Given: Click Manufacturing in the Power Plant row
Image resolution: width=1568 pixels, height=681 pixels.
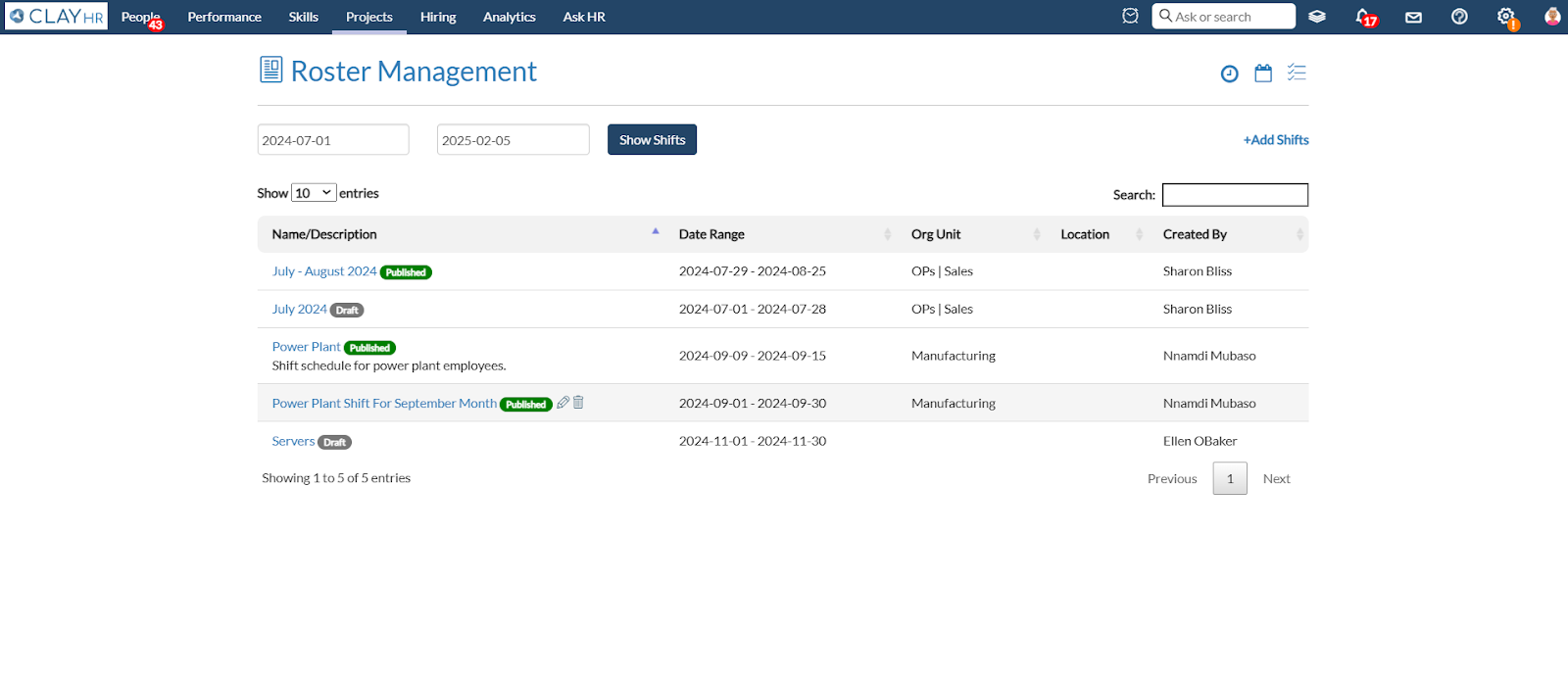Looking at the screenshot, I should click(954, 356).
